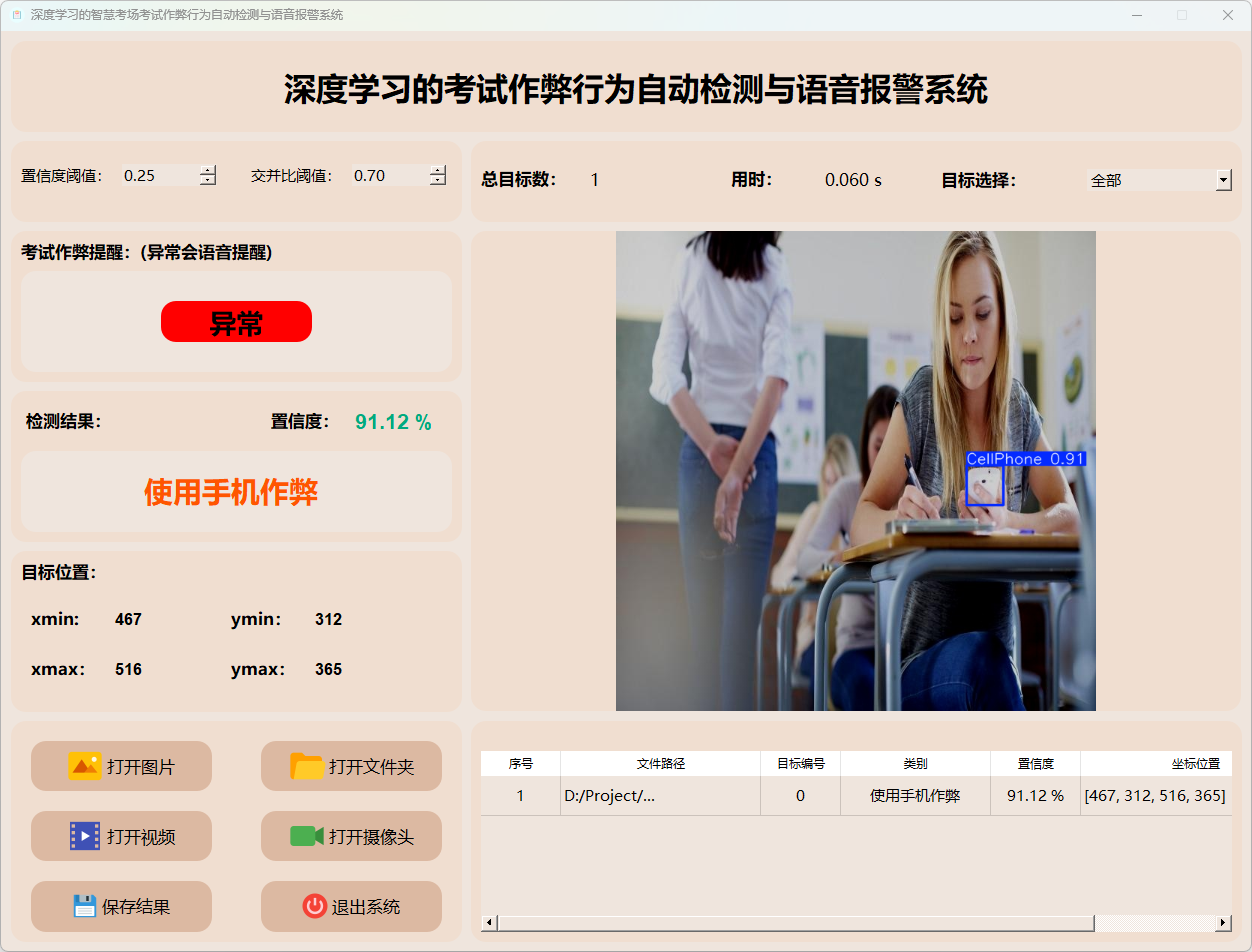Open the 目标选择 dropdown showing 全部
The width and height of the screenshot is (1252, 952).
pyautogui.click(x=1160, y=180)
